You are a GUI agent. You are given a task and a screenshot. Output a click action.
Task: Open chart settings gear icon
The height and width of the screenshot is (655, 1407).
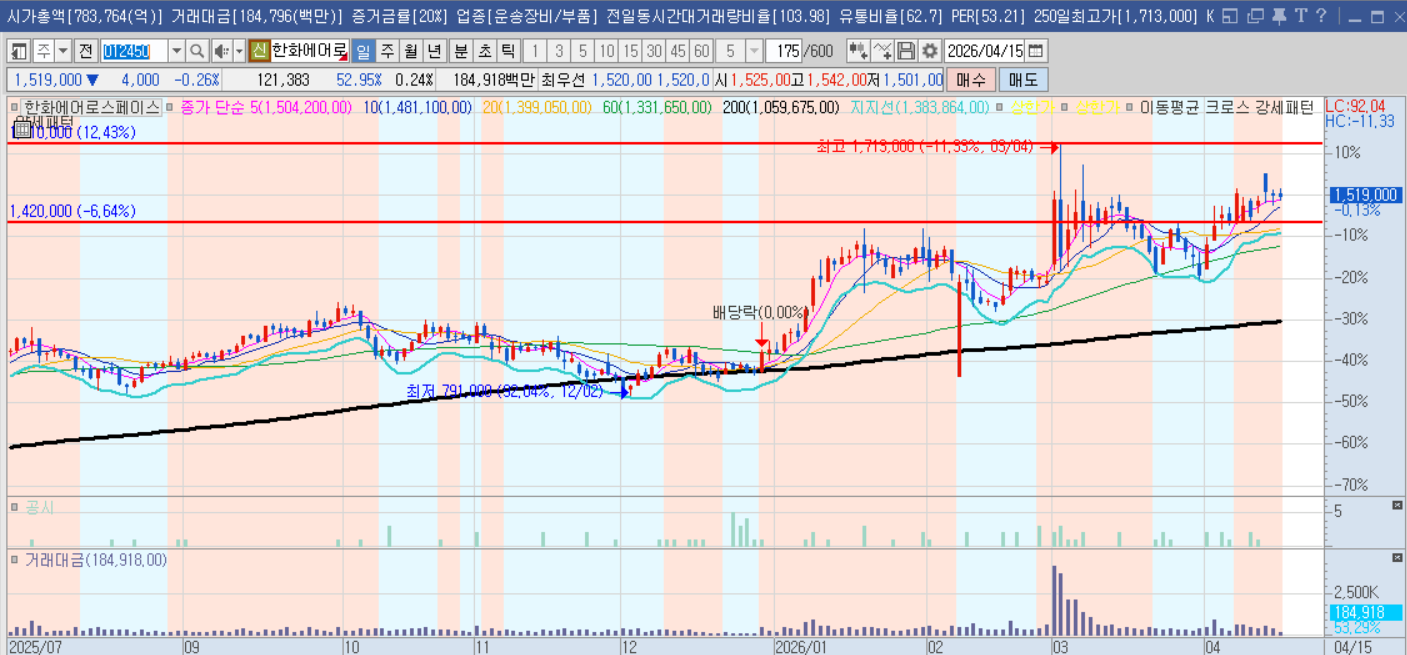(x=930, y=51)
